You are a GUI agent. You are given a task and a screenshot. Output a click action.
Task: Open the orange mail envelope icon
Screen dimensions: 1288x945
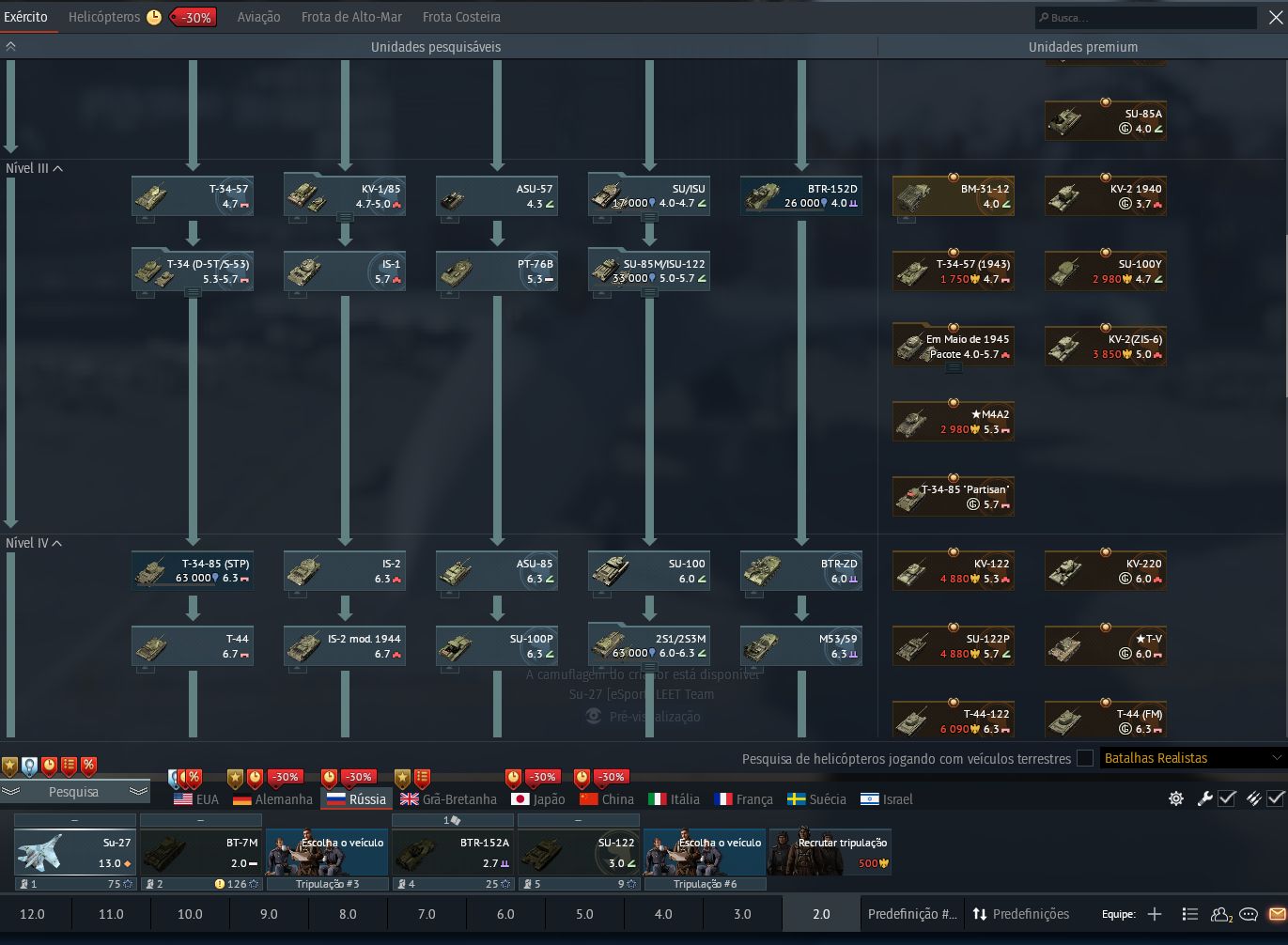click(x=1277, y=914)
